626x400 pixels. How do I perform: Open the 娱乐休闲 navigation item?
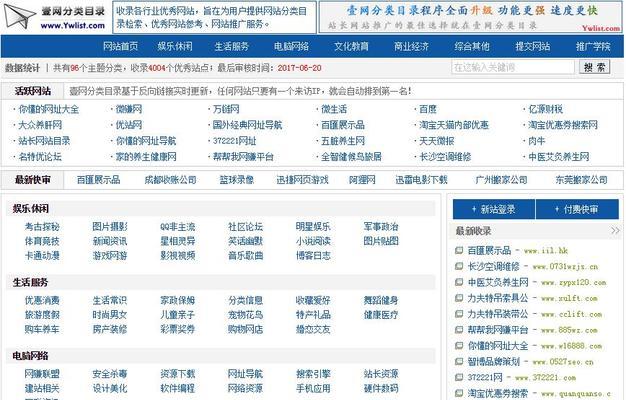(175, 46)
